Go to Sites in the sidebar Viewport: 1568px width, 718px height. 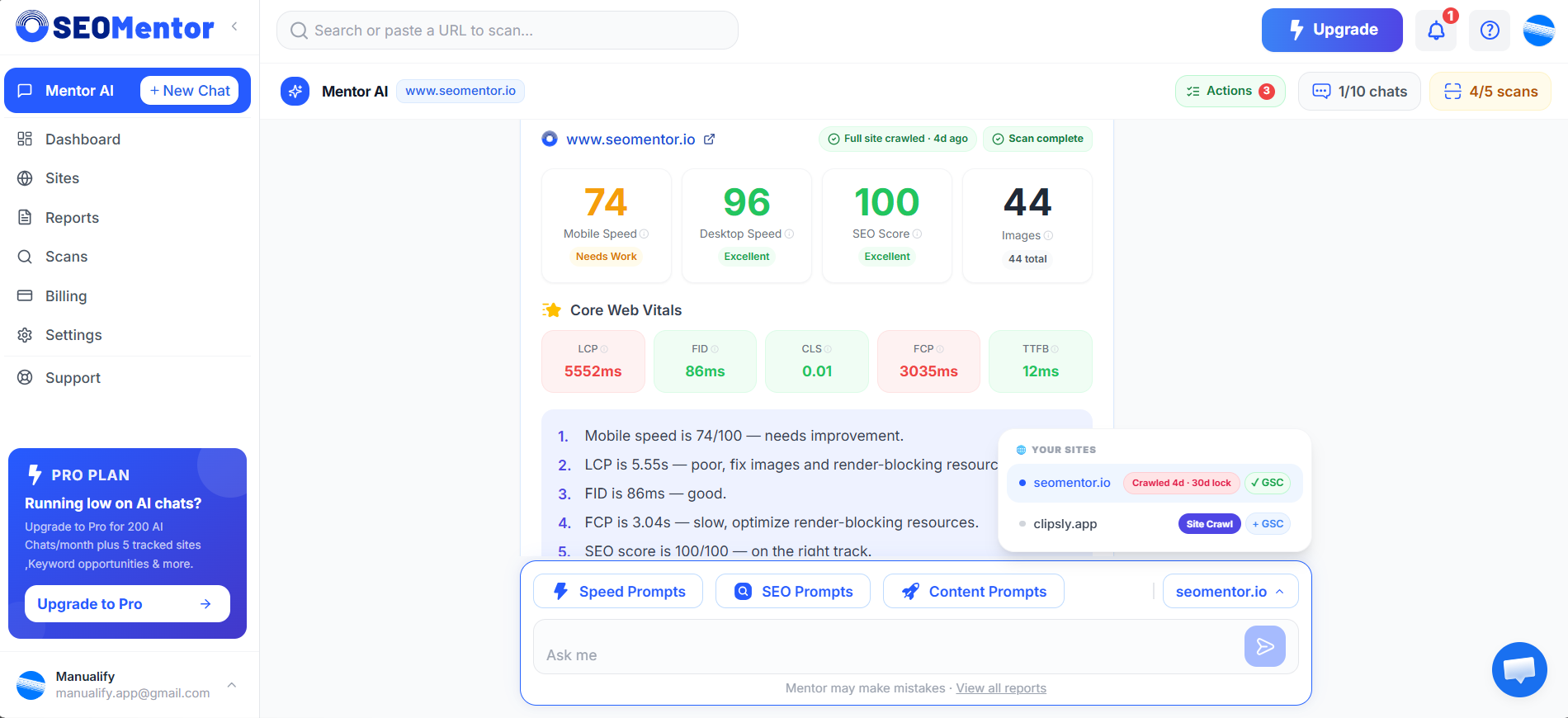click(62, 178)
